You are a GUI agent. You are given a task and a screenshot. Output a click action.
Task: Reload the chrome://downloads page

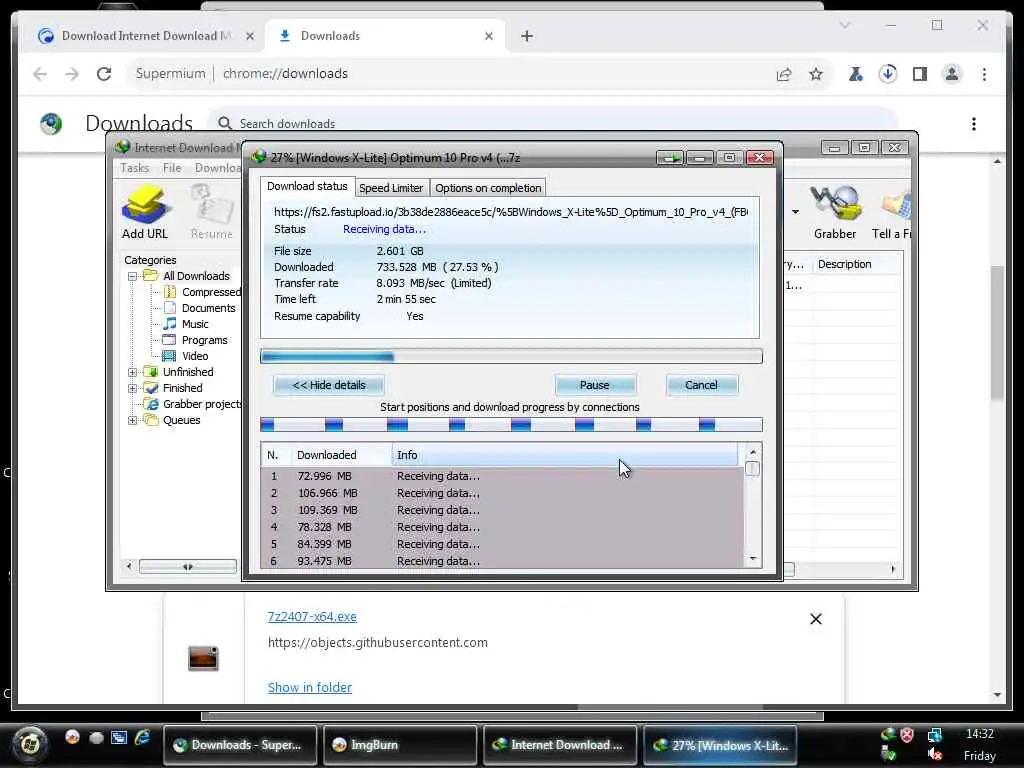coord(104,74)
